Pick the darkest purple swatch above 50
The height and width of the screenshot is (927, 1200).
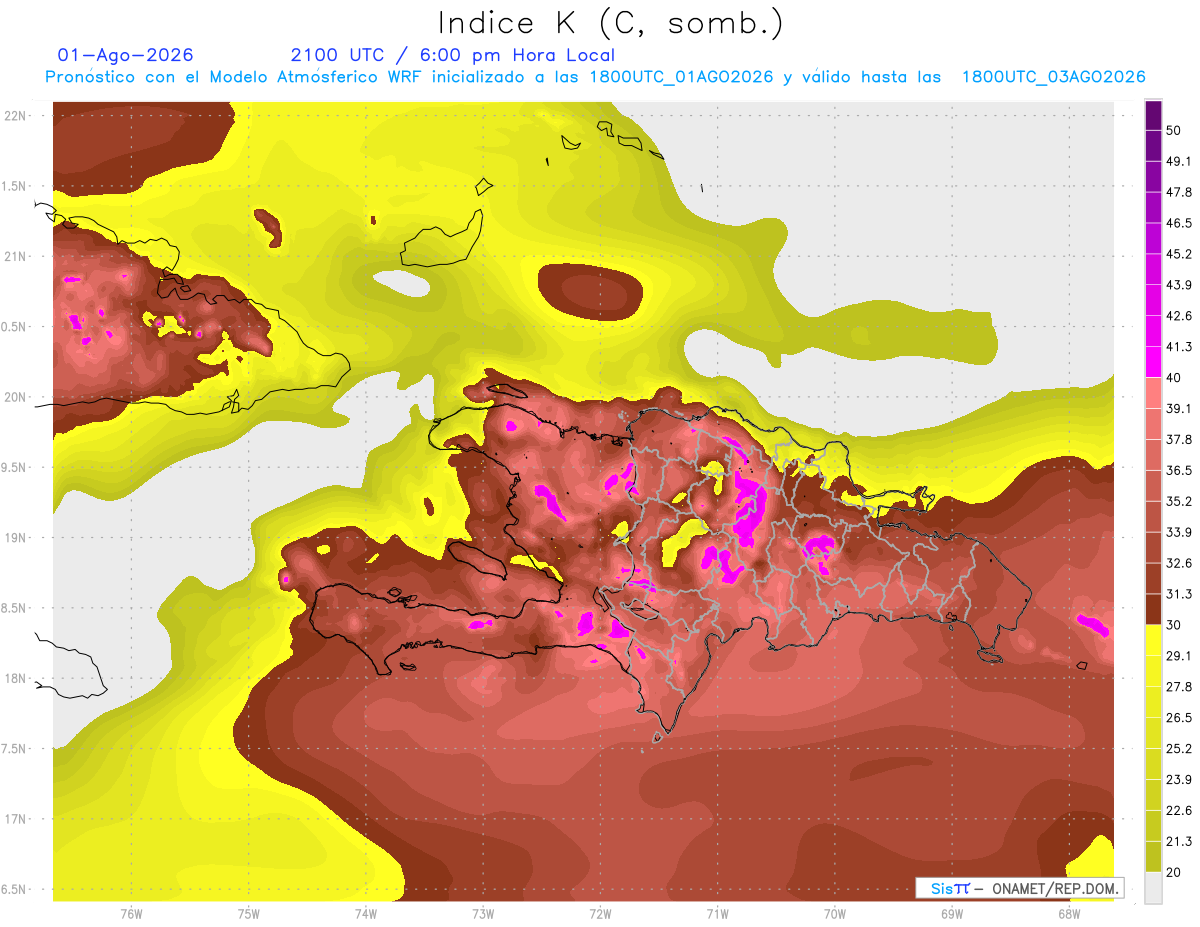point(1154,115)
